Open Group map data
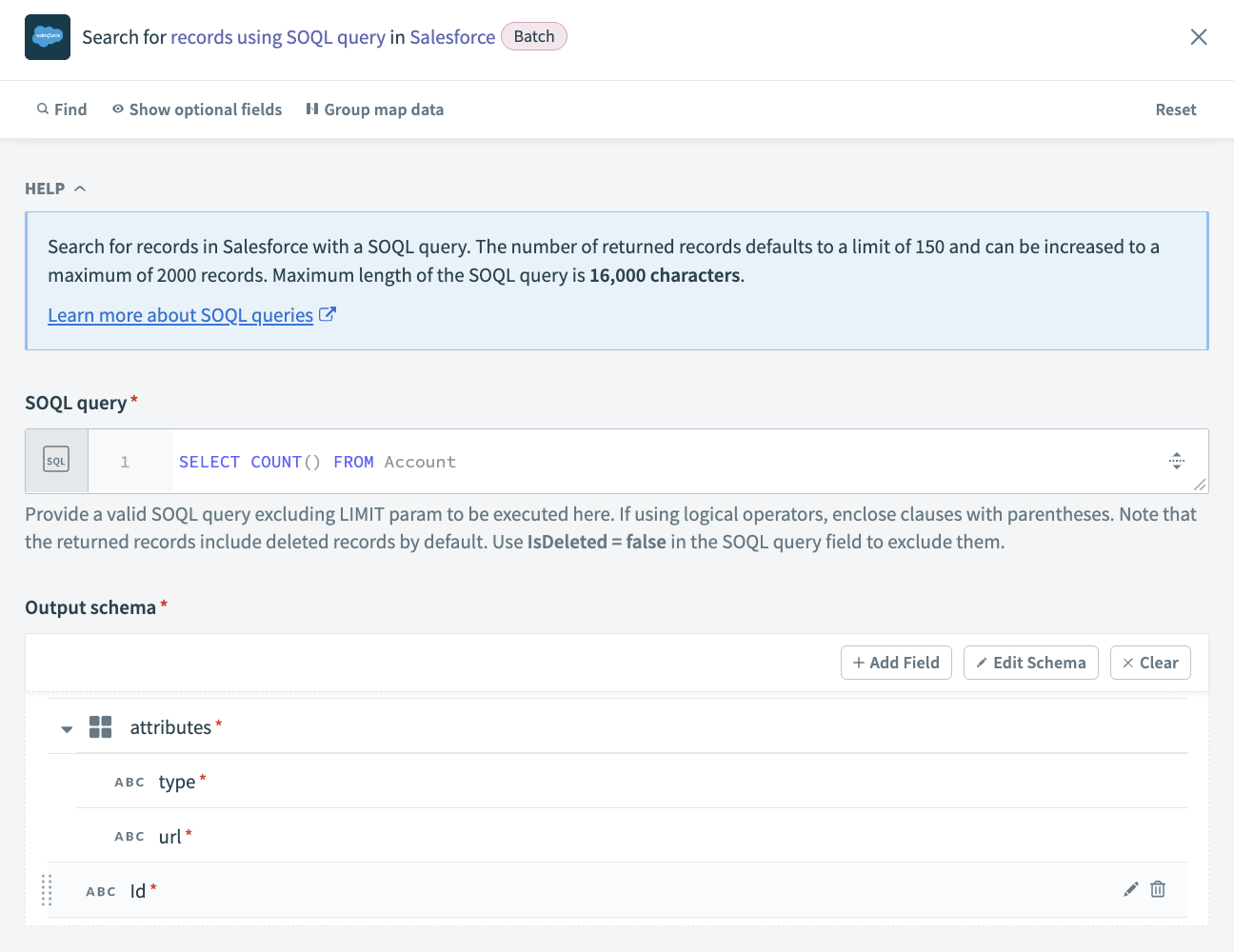 pyautogui.click(x=374, y=109)
